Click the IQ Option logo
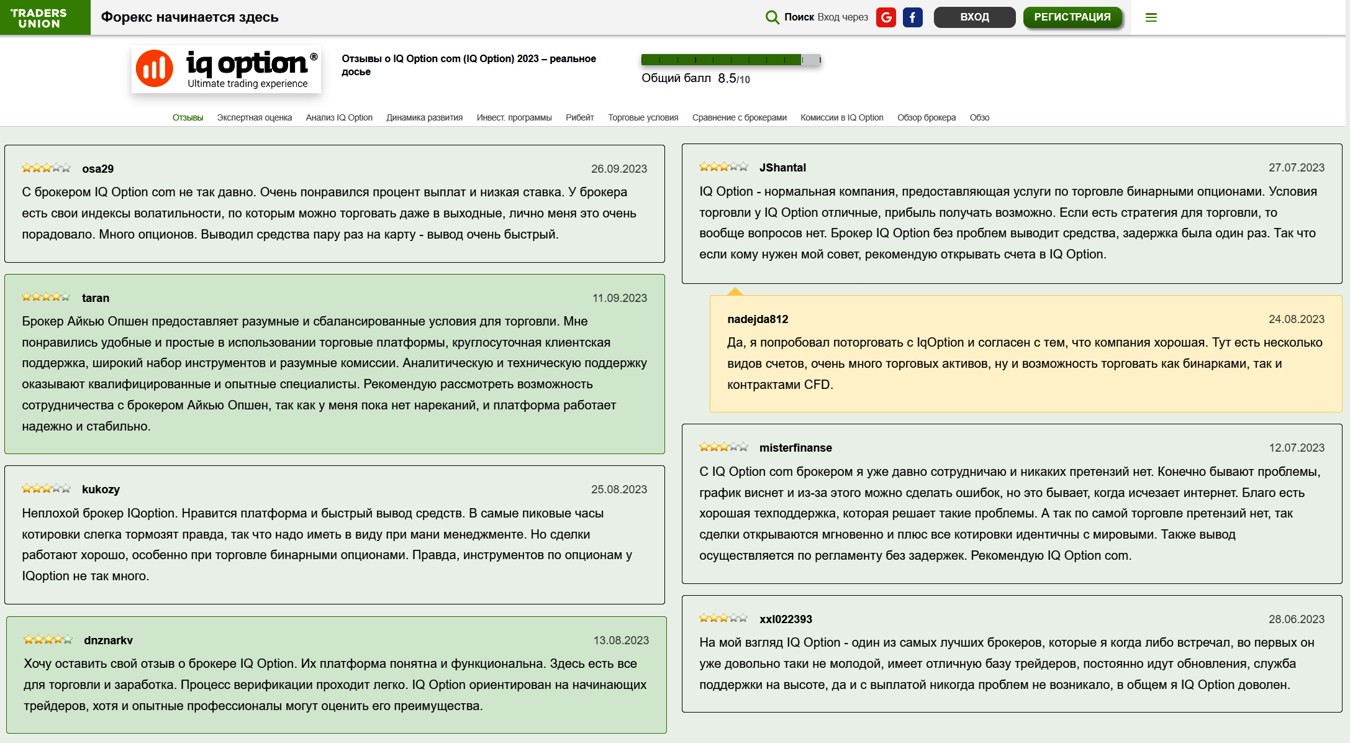 tap(227, 69)
